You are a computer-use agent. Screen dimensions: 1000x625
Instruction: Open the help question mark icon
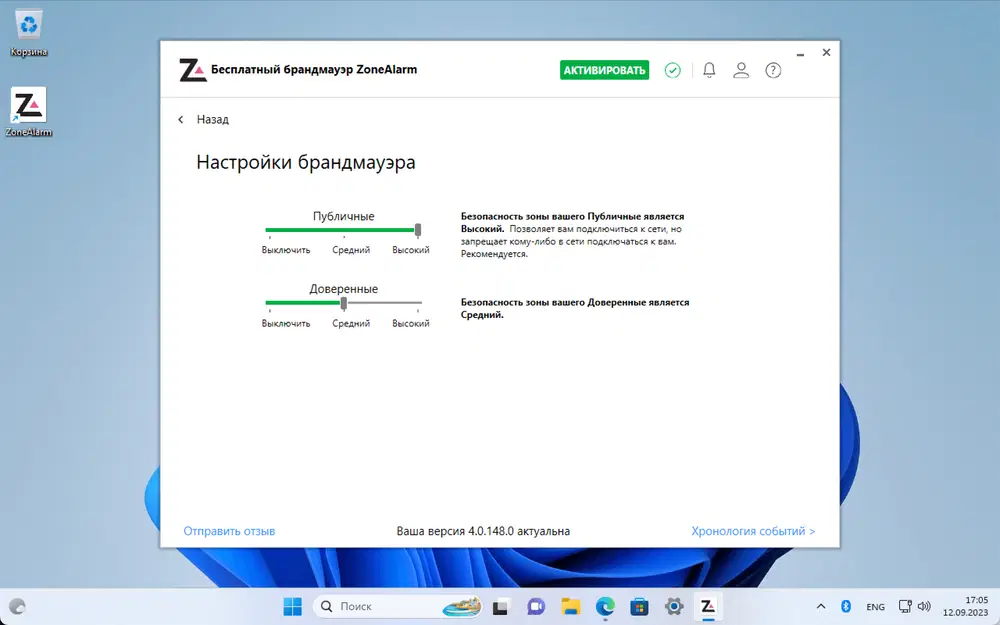(x=773, y=70)
